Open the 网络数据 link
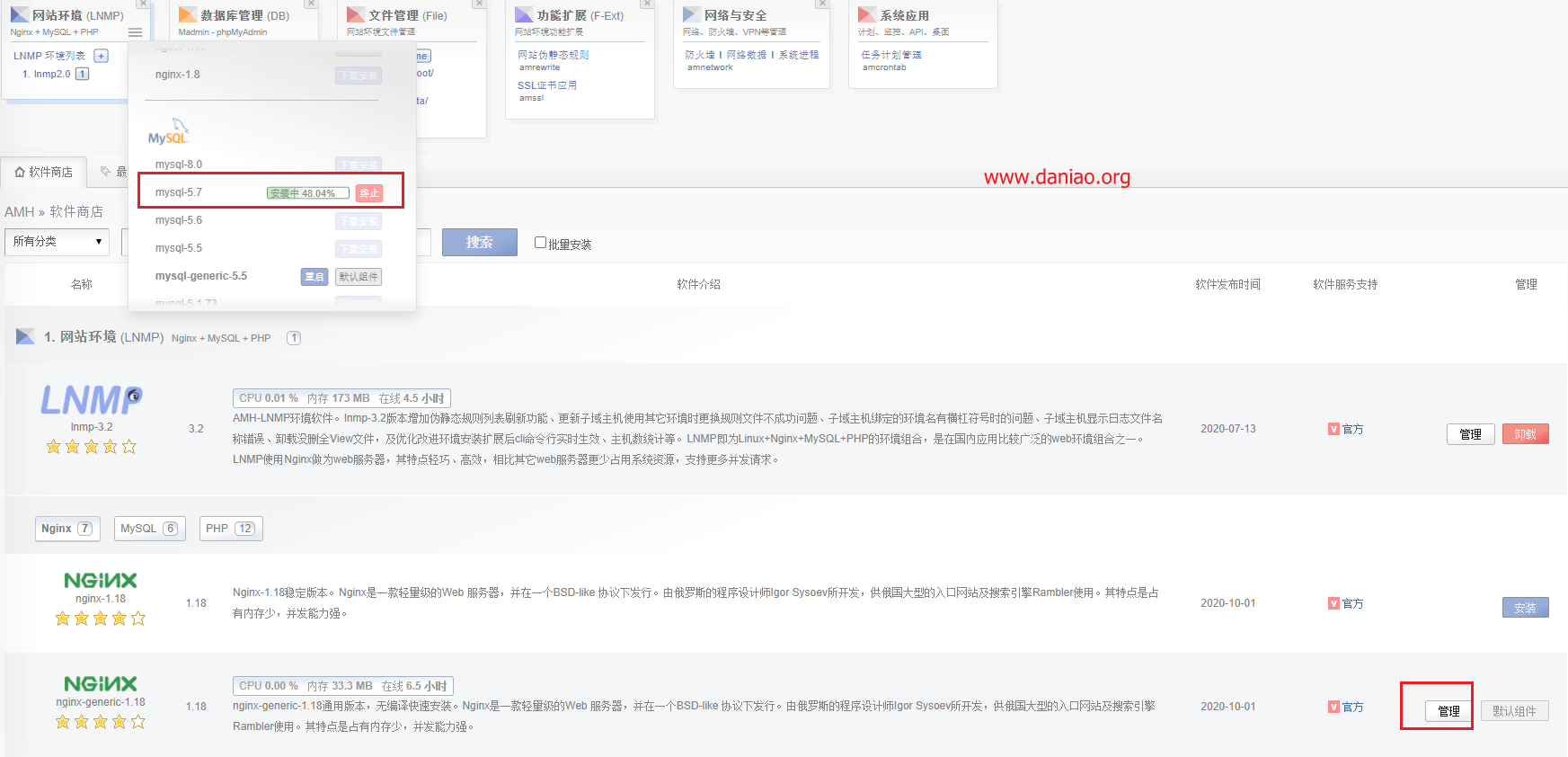This screenshot has height=757, width=1568. pos(747,55)
